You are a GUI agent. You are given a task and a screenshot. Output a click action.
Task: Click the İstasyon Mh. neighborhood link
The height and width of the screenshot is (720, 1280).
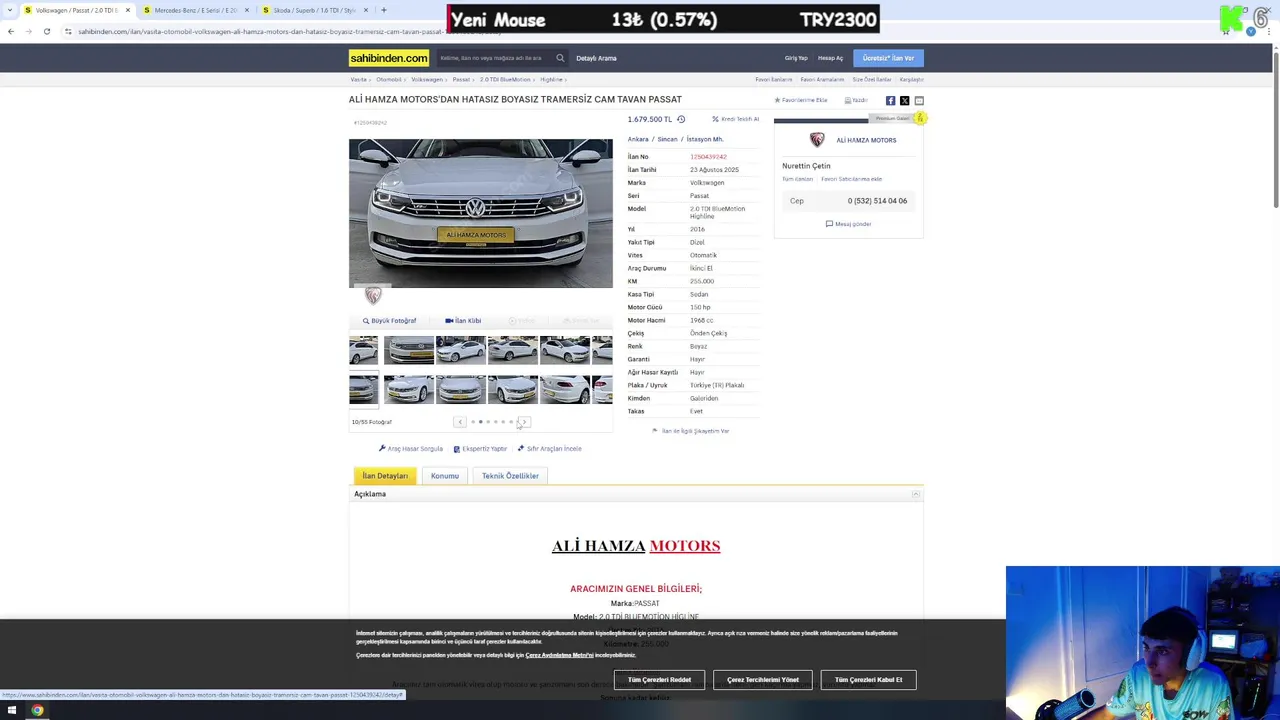705,139
